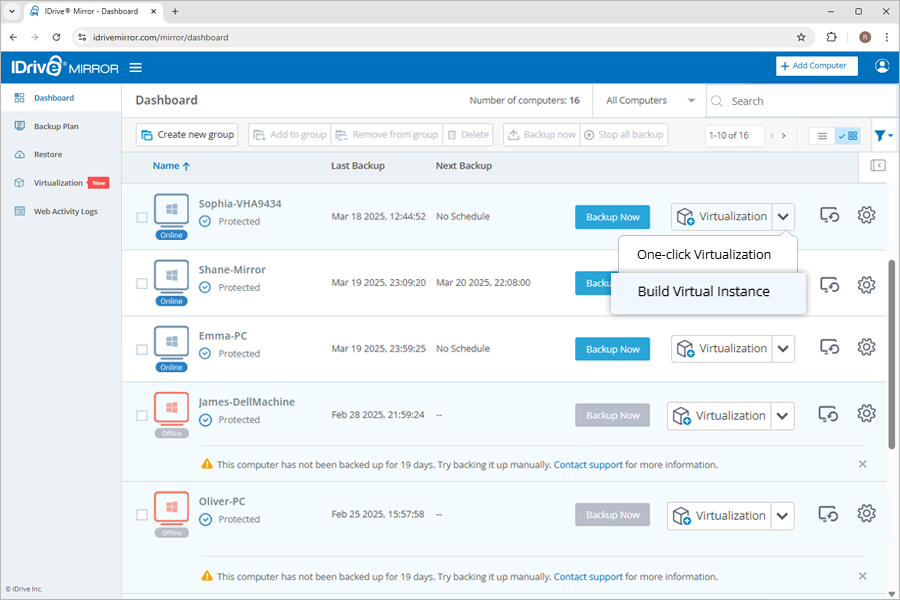Click the Sophia-VHA9434 computer icon
Image resolution: width=900 pixels, height=600 pixels.
[x=171, y=210]
